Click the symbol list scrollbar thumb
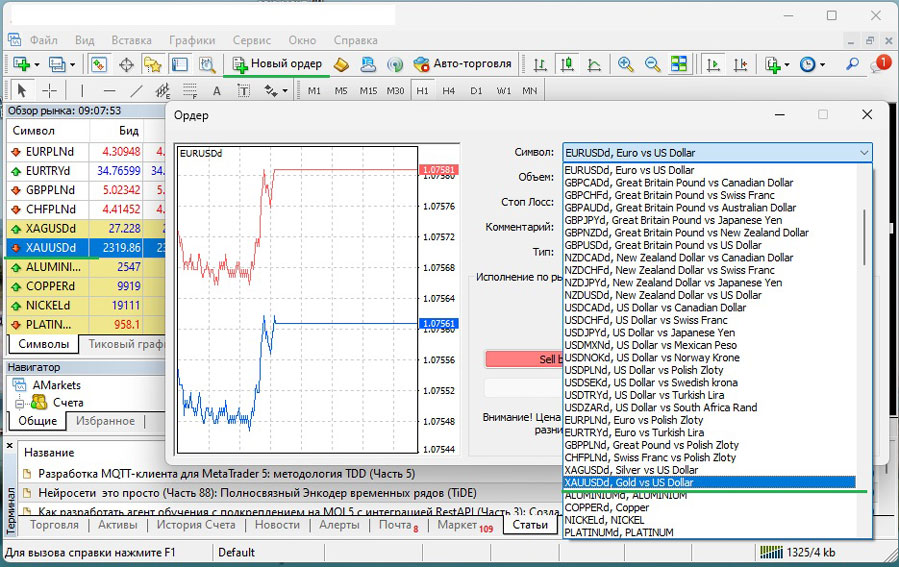Viewport: 899px width, 567px height. tap(864, 237)
